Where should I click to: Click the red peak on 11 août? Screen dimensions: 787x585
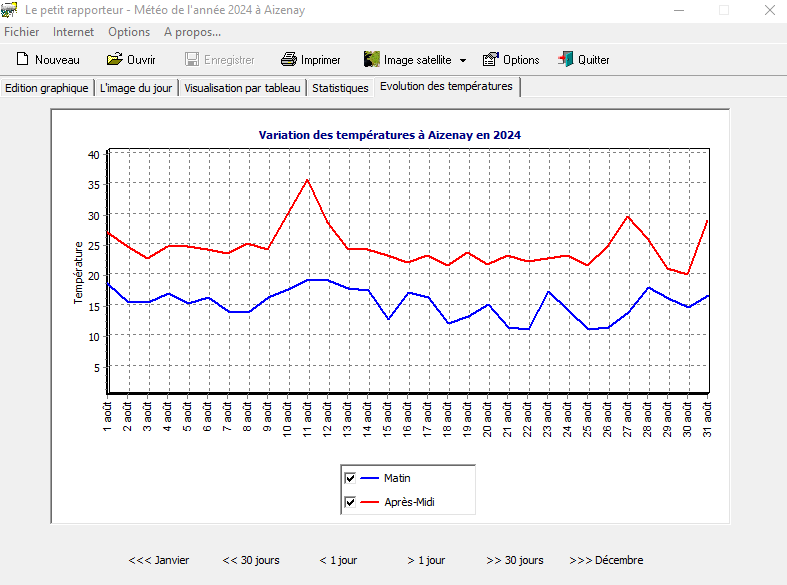[x=308, y=180]
